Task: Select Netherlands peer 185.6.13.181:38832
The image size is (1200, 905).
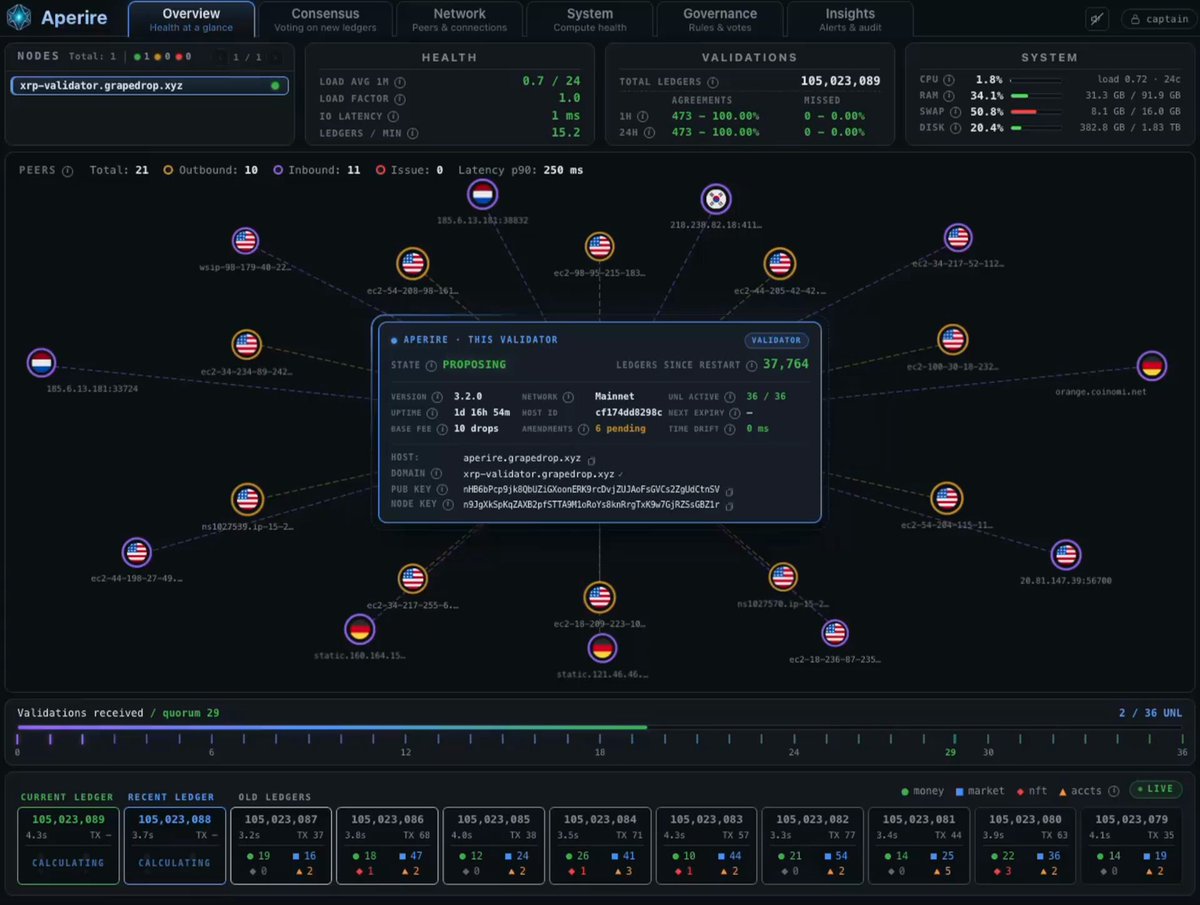Action: point(483,194)
